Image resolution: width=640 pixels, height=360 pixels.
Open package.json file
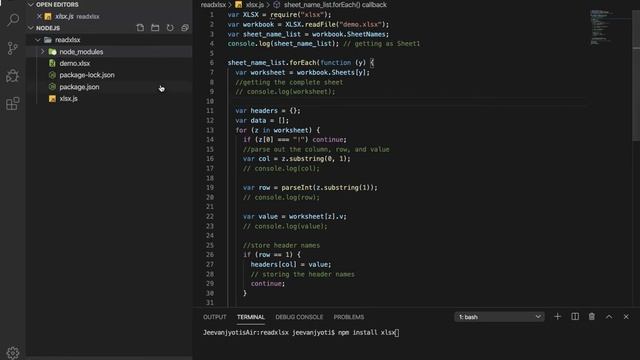pyautogui.click(x=79, y=87)
